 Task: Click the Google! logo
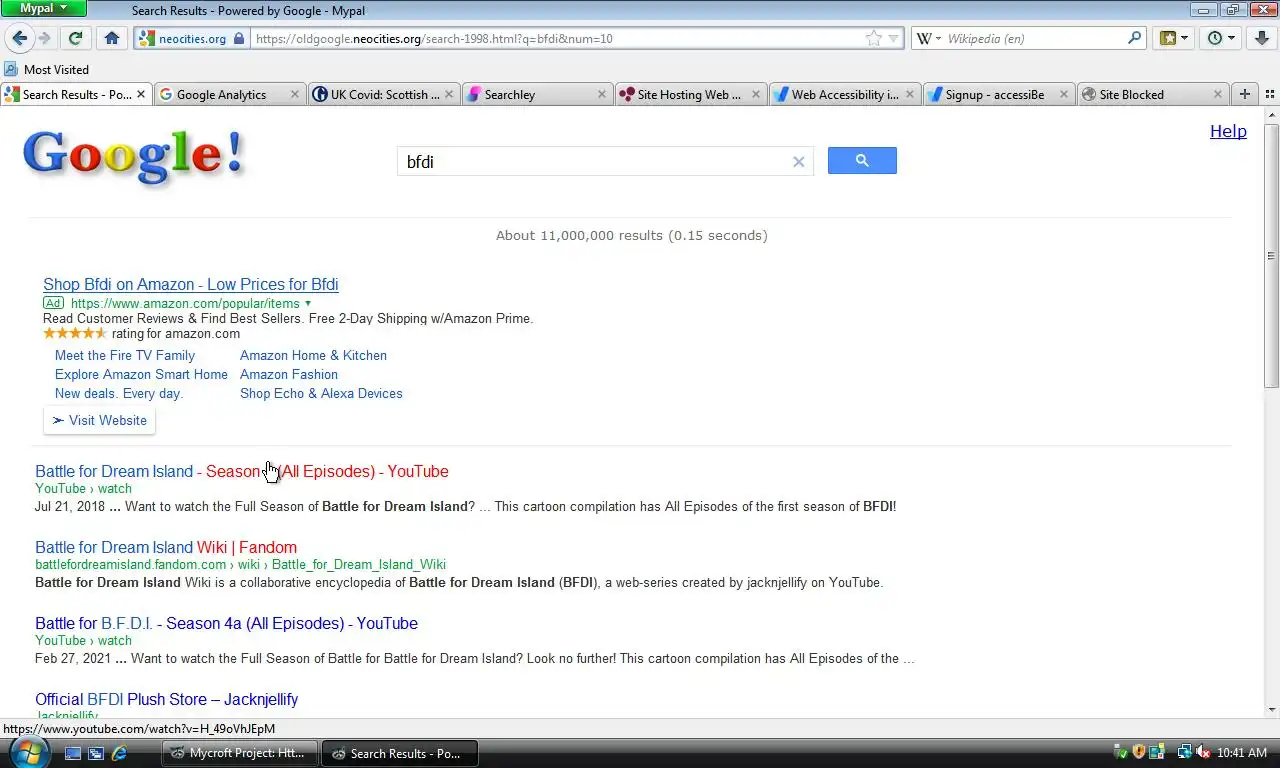click(133, 156)
